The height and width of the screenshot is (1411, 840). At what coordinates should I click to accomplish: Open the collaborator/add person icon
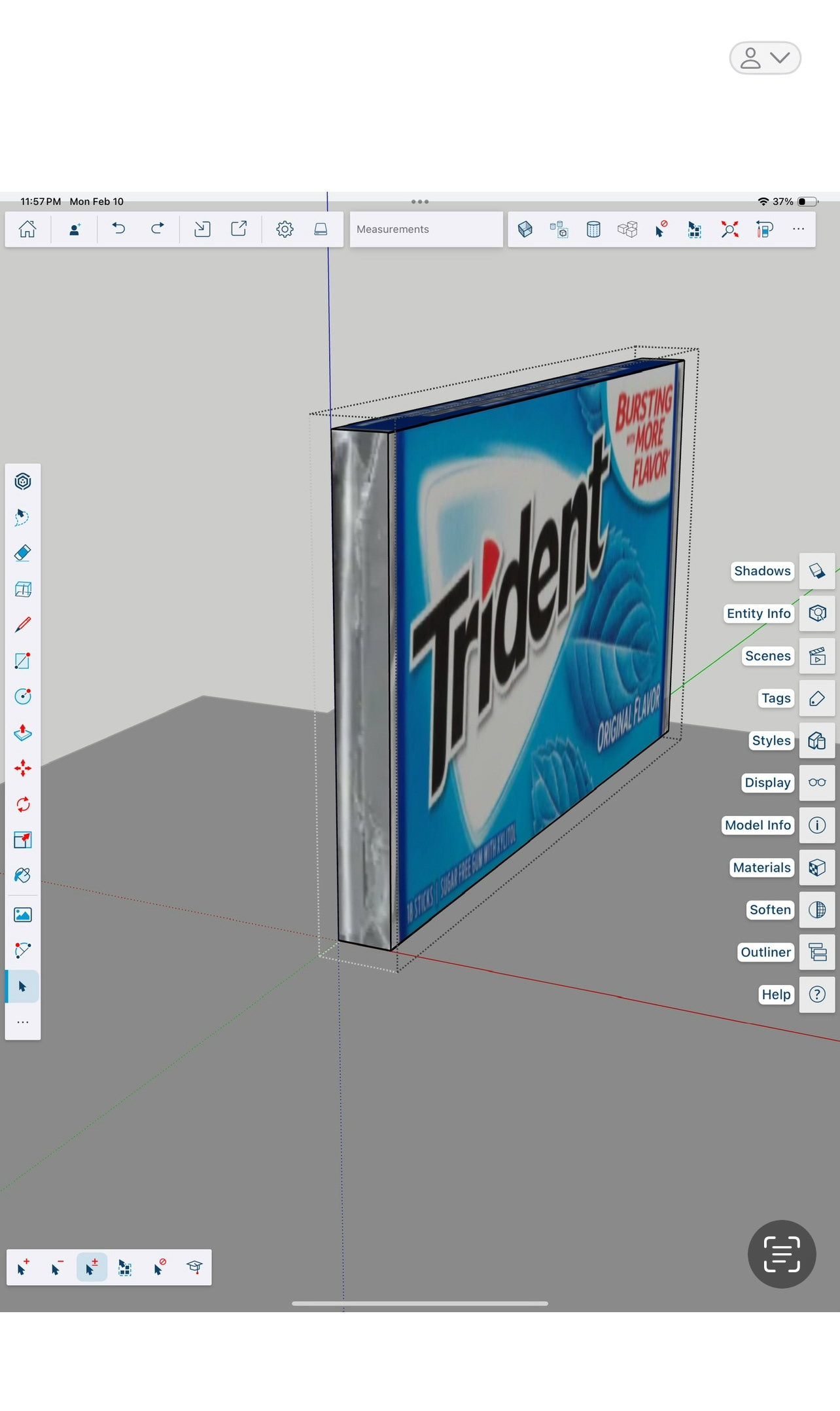tap(75, 229)
